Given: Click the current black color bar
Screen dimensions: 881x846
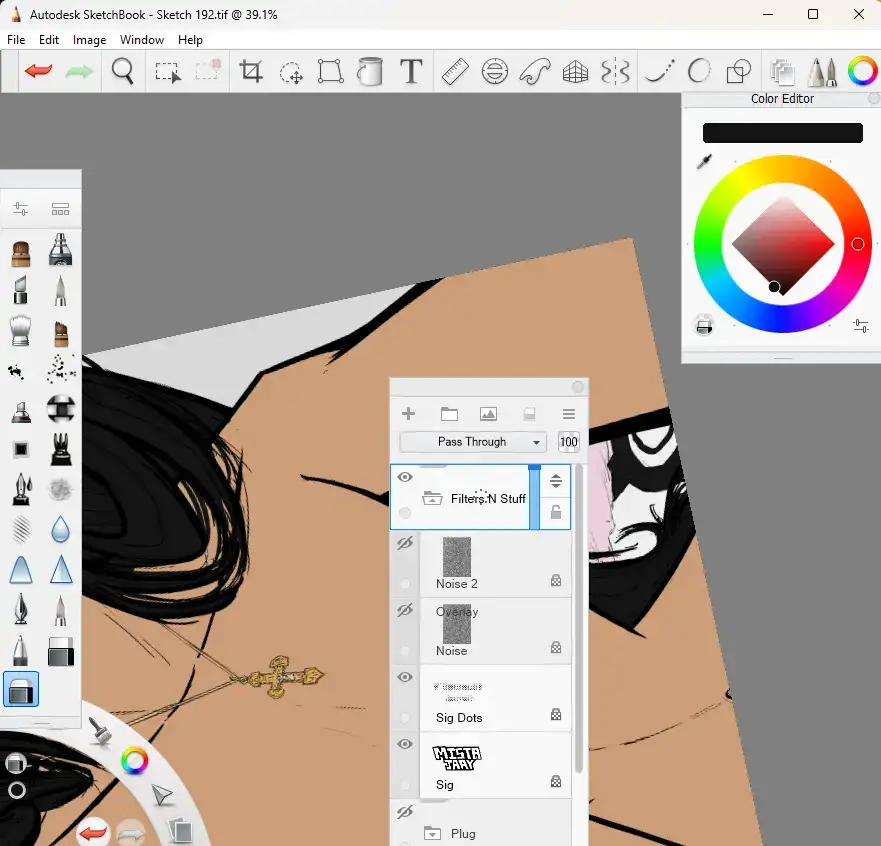Looking at the screenshot, I should point(782,133).
